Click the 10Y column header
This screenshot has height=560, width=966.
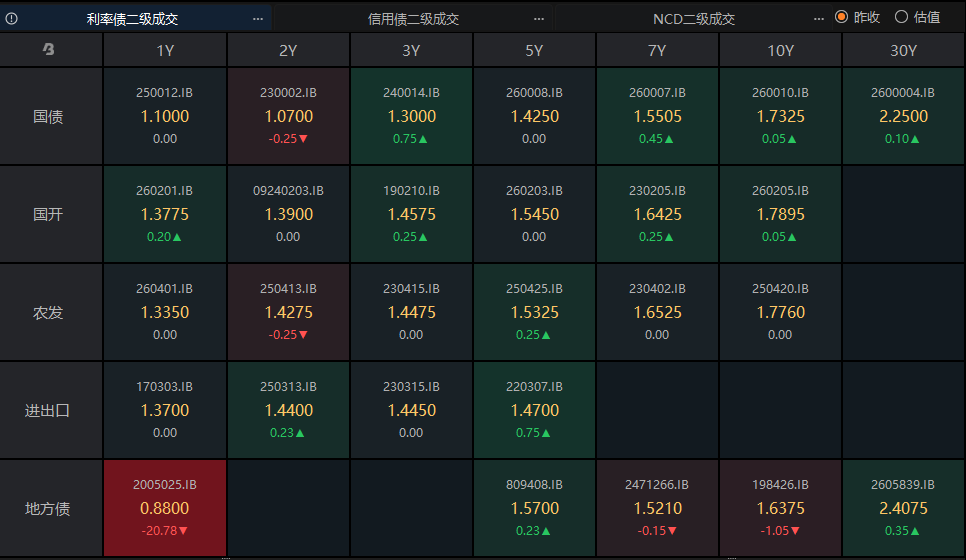tap(780, 51)
